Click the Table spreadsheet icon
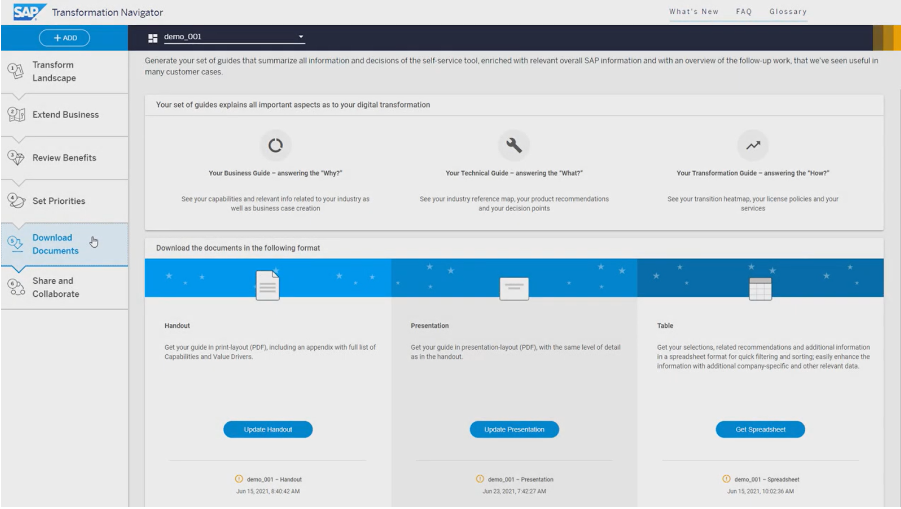Screen dimensions: 901x509 point(760,288)
